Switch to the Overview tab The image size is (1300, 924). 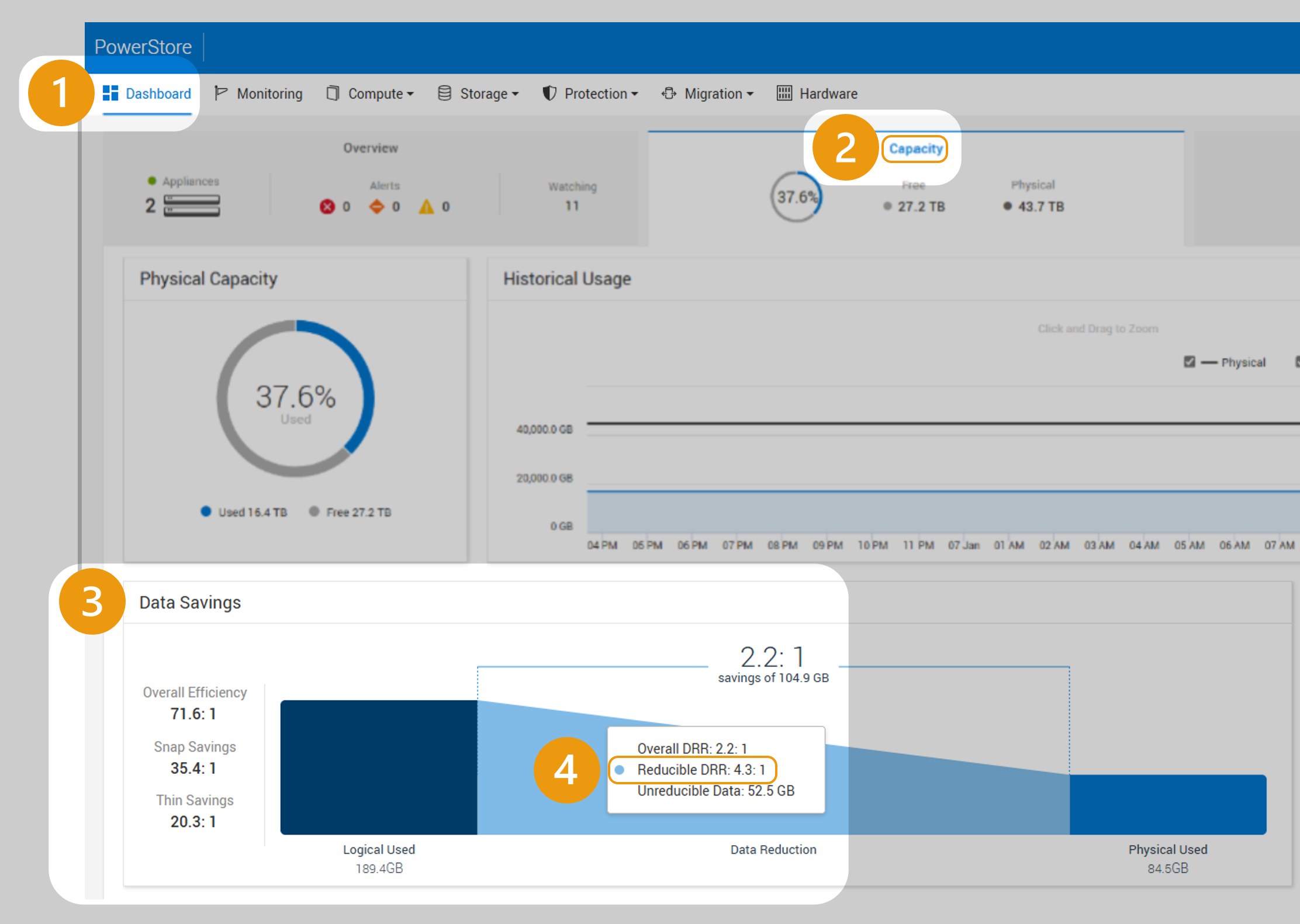click(371, 148)
